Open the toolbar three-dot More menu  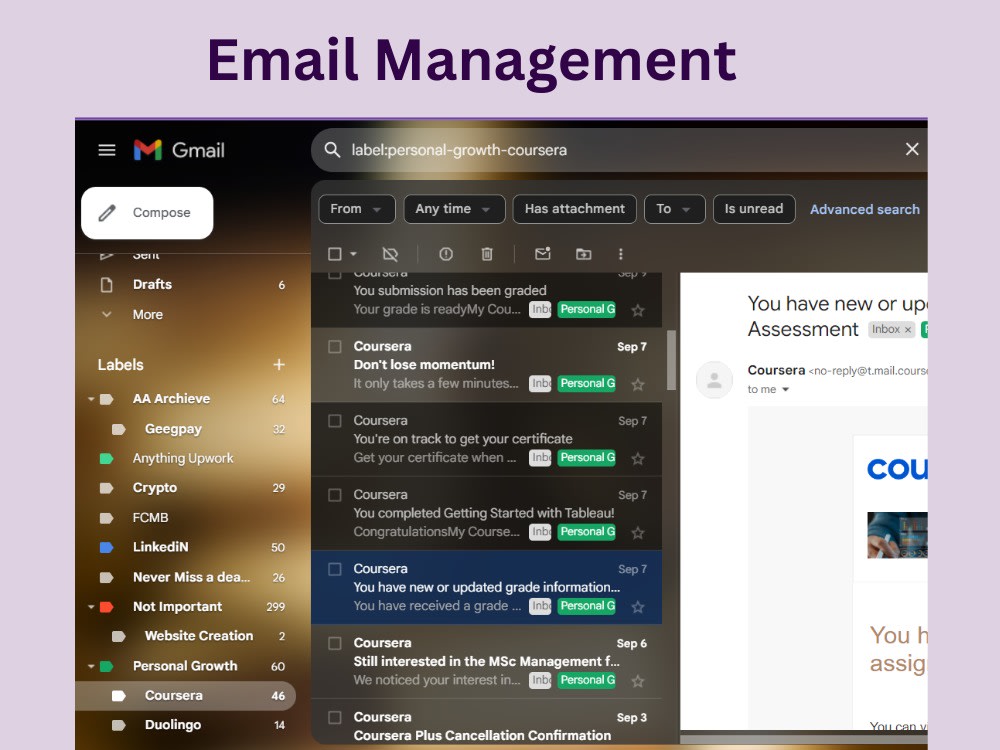click(621, 254)
